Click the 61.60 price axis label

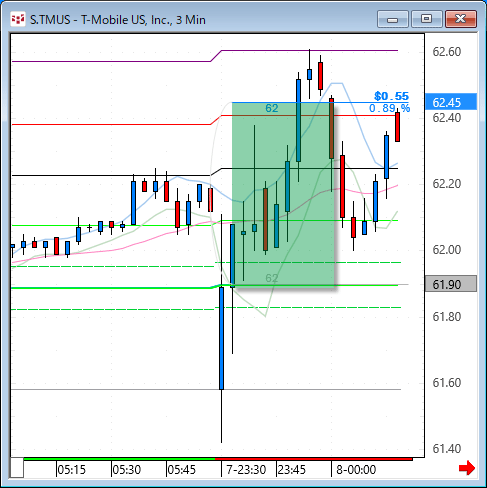(x=447, y=382)
